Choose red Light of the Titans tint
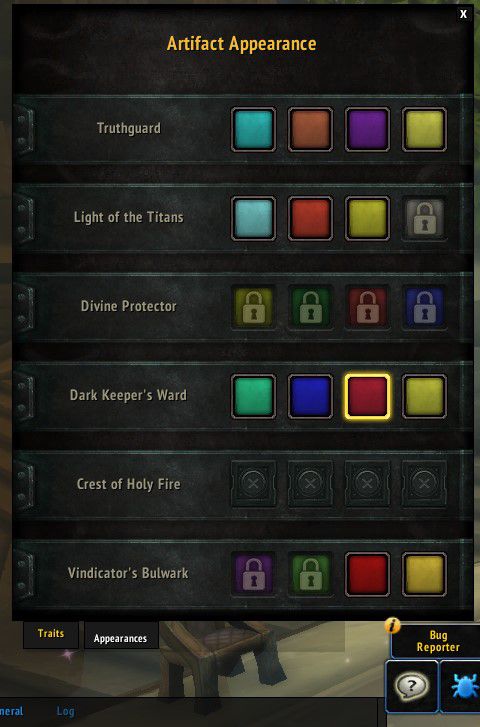This screenshot has height=727, width=480. (x=310, y=218)
